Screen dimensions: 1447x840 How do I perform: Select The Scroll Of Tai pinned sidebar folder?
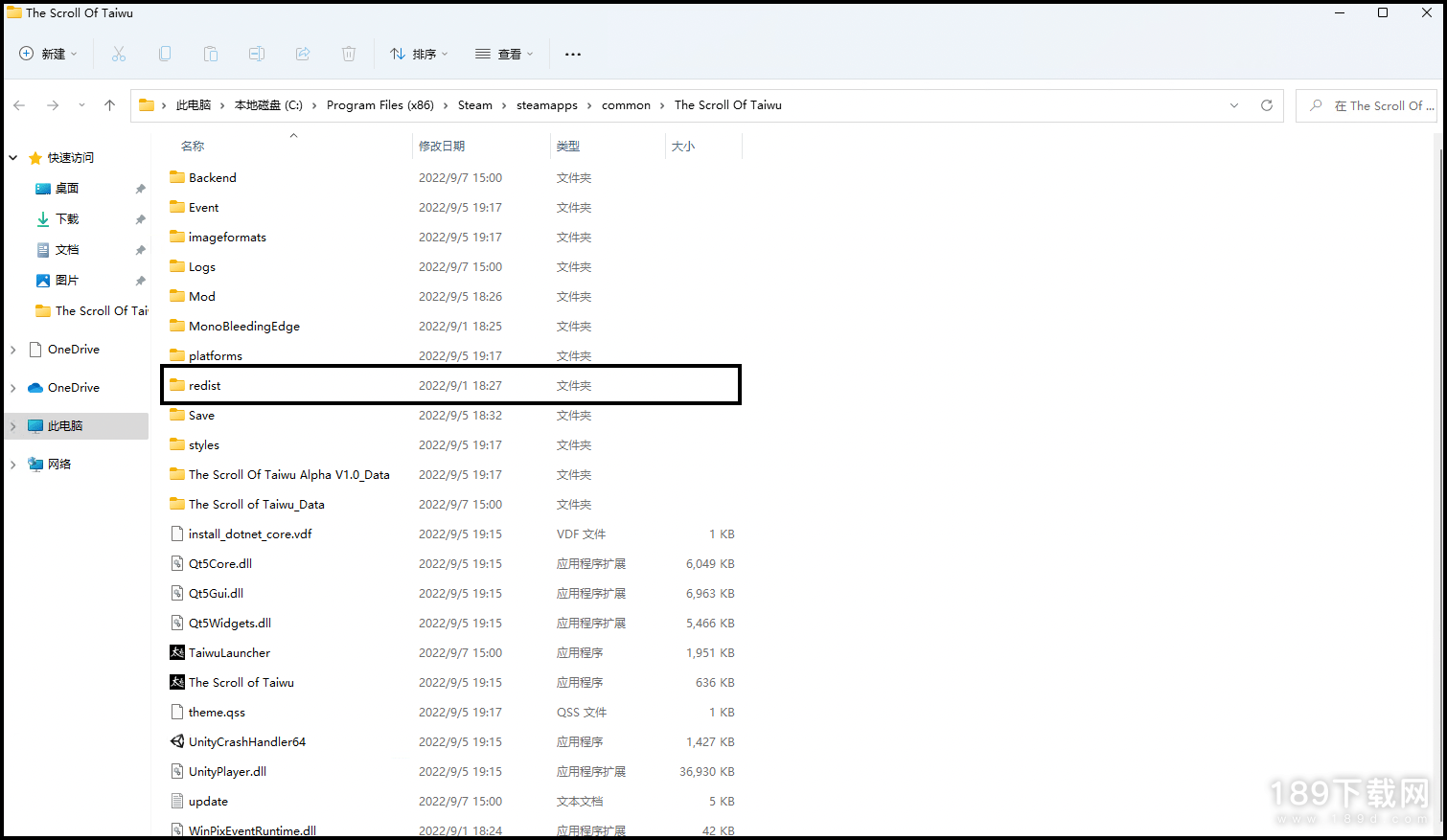91,311
